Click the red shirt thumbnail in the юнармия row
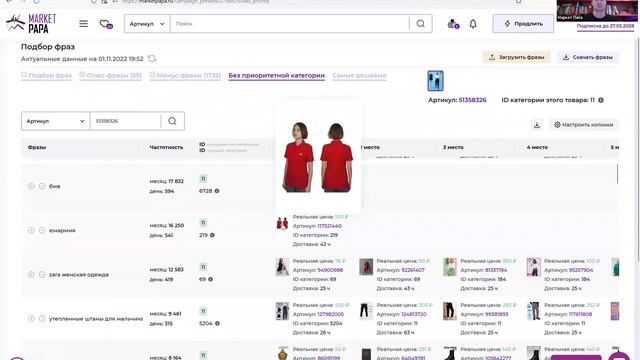This screenshot has width=640, height=360. [x=282, y=223]
